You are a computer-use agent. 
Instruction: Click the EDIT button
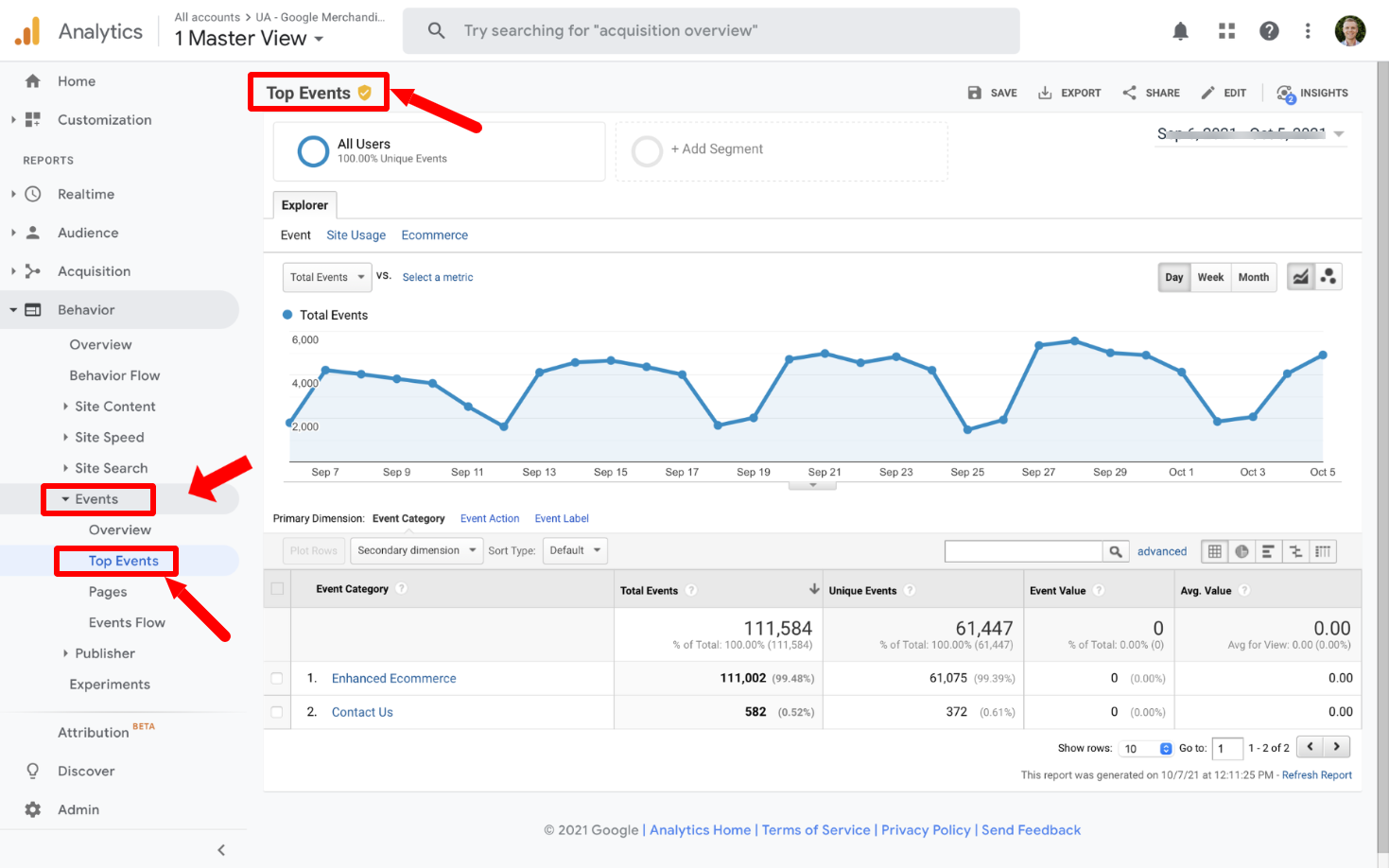pyautogui.click(x=1224, y=93)
